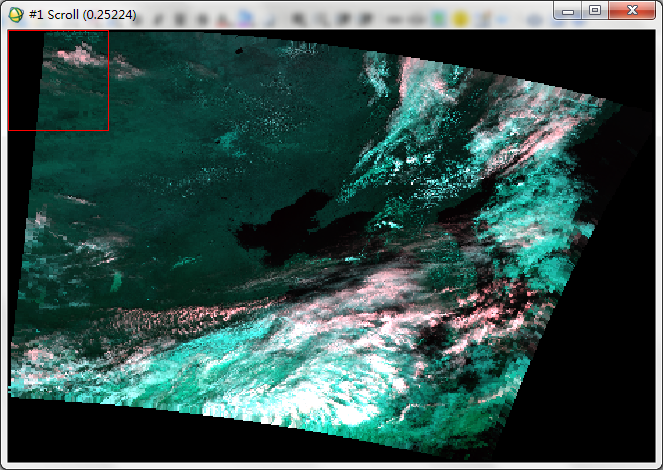
Task: Close the #1 Scroll window
Action: click(630, 10)
